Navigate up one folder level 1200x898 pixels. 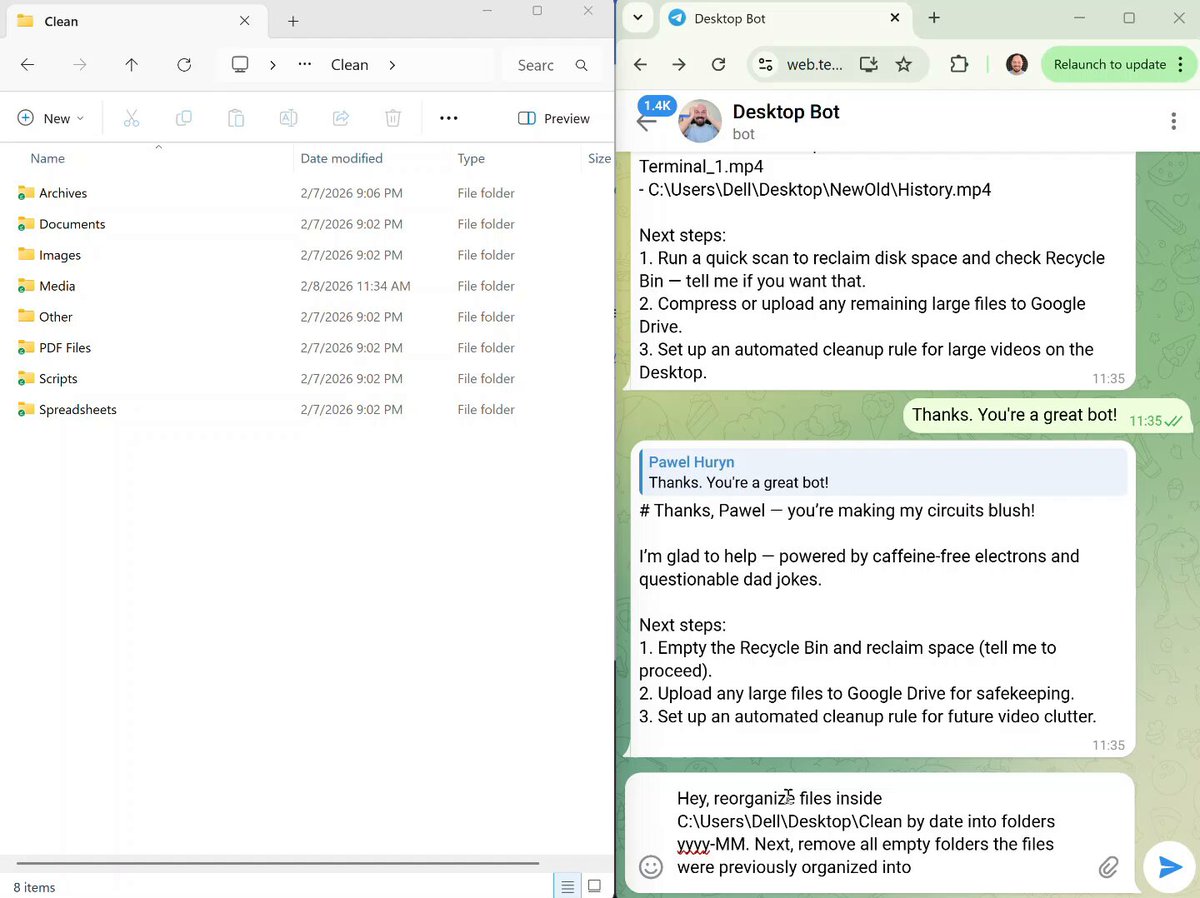tap(132, 65)
